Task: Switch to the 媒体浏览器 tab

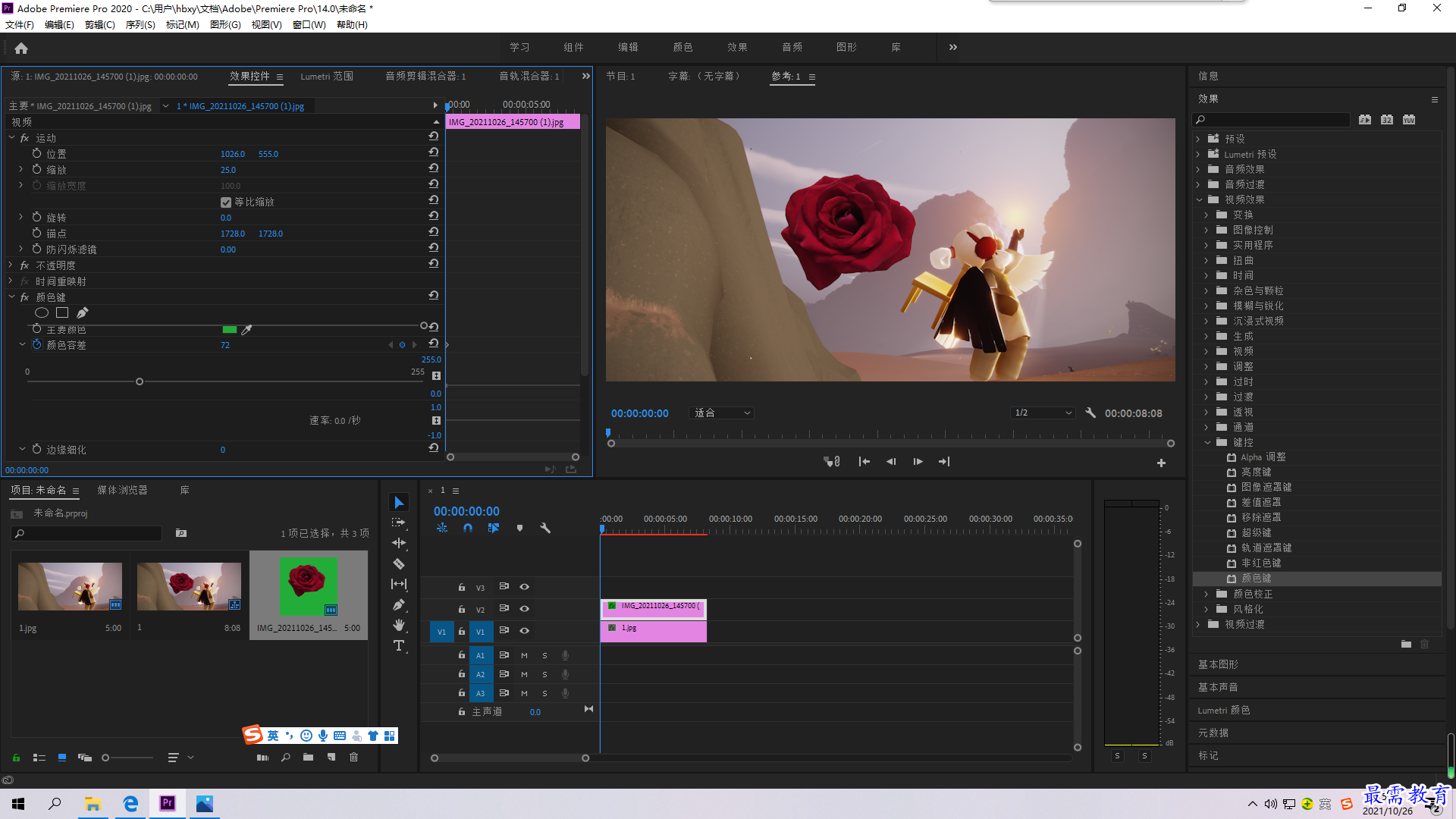Action: tap(122, 491)
